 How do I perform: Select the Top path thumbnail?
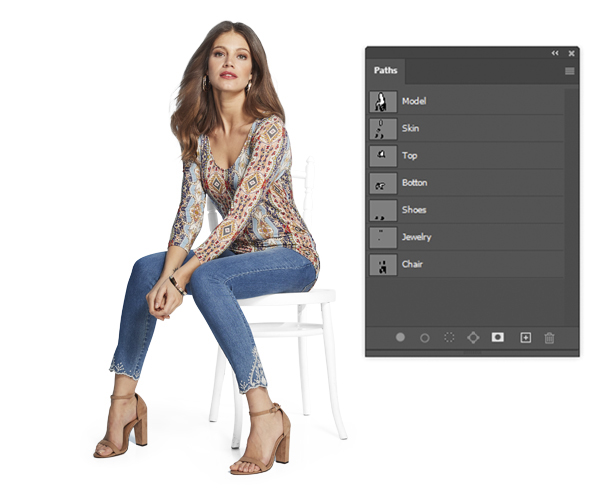pos(383,156)
